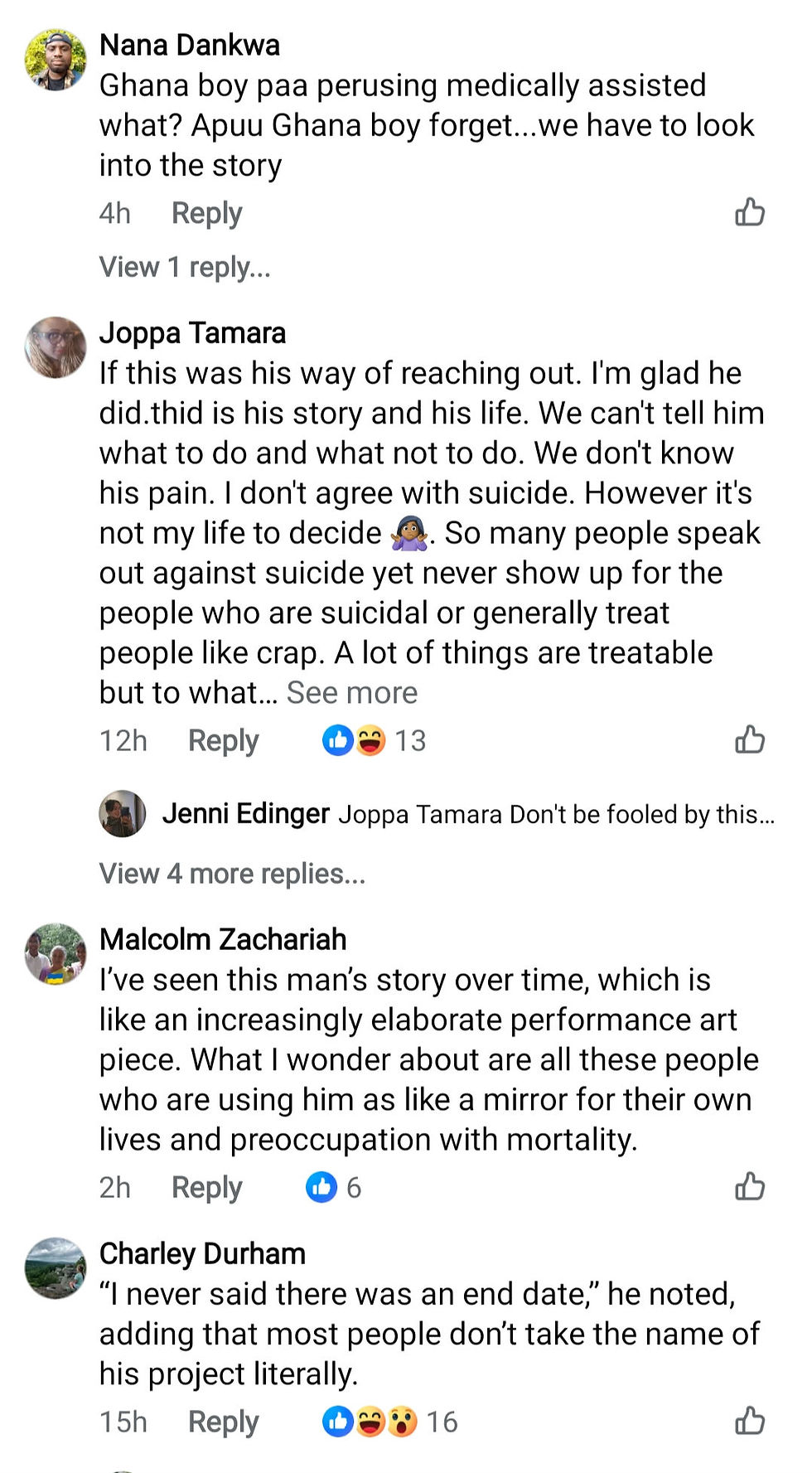The image size is (812, 1473).
Task: Open Nana Dankwa's profile picture
Action: 56,60
